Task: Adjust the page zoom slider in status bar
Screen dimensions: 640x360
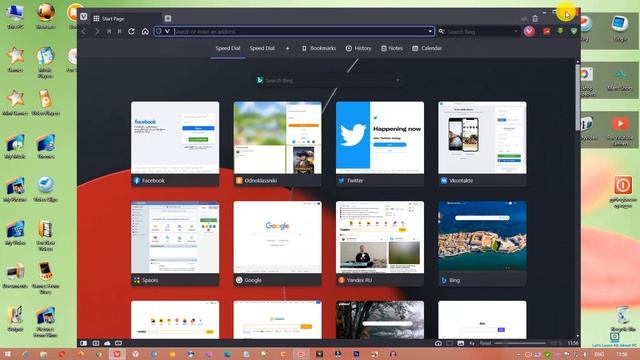Action: (x=520, y=343)
